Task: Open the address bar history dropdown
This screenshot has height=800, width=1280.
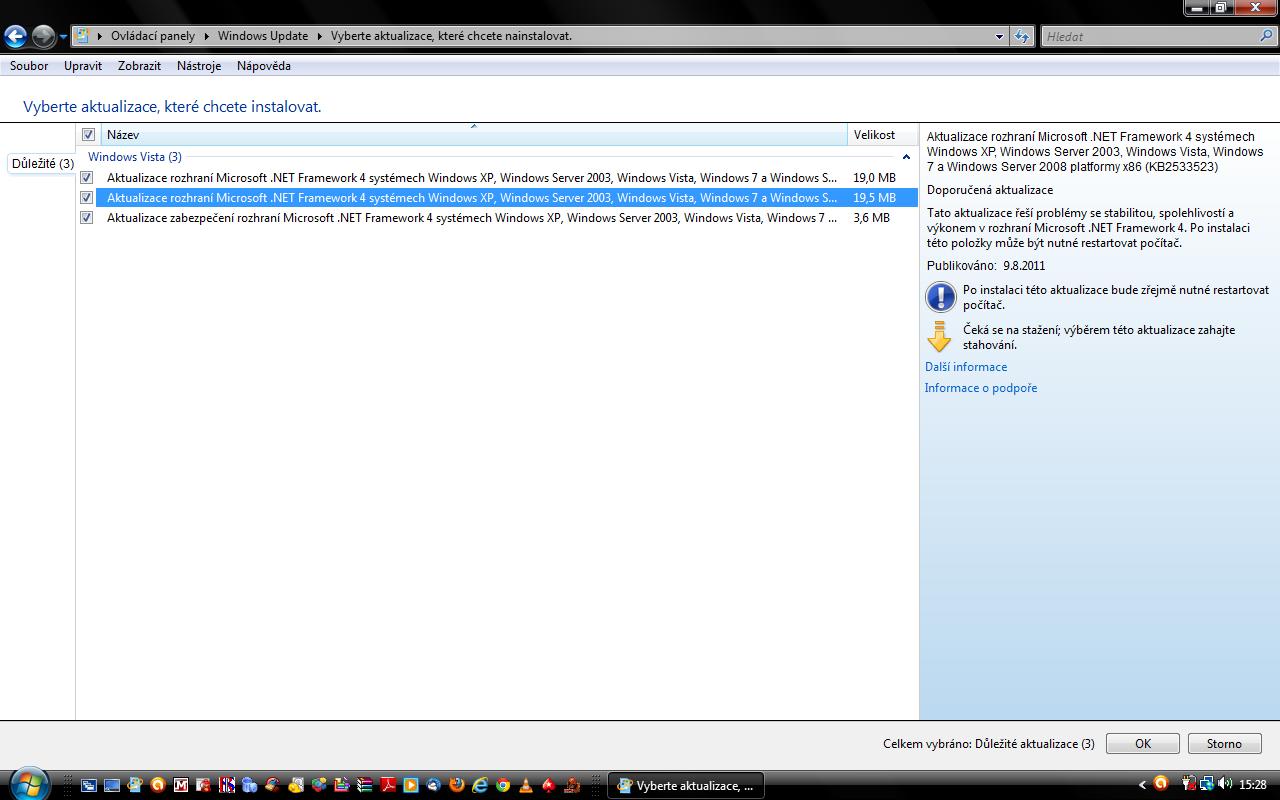Action: 999,37
